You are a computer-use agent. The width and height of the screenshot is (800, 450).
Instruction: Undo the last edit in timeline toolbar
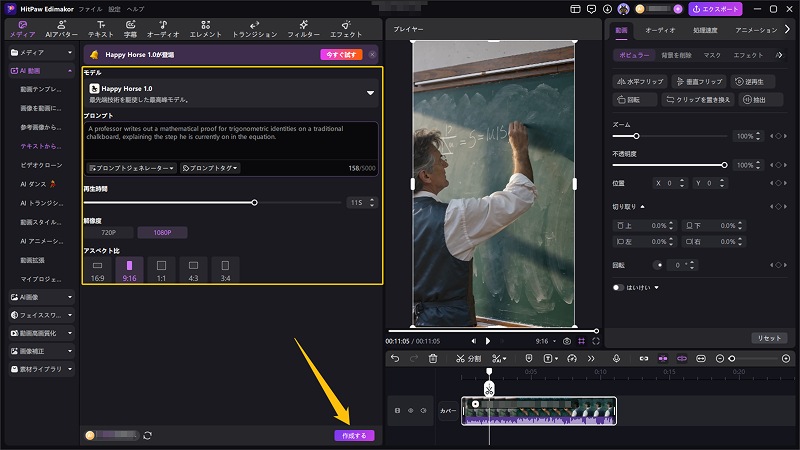pos(395,359)
